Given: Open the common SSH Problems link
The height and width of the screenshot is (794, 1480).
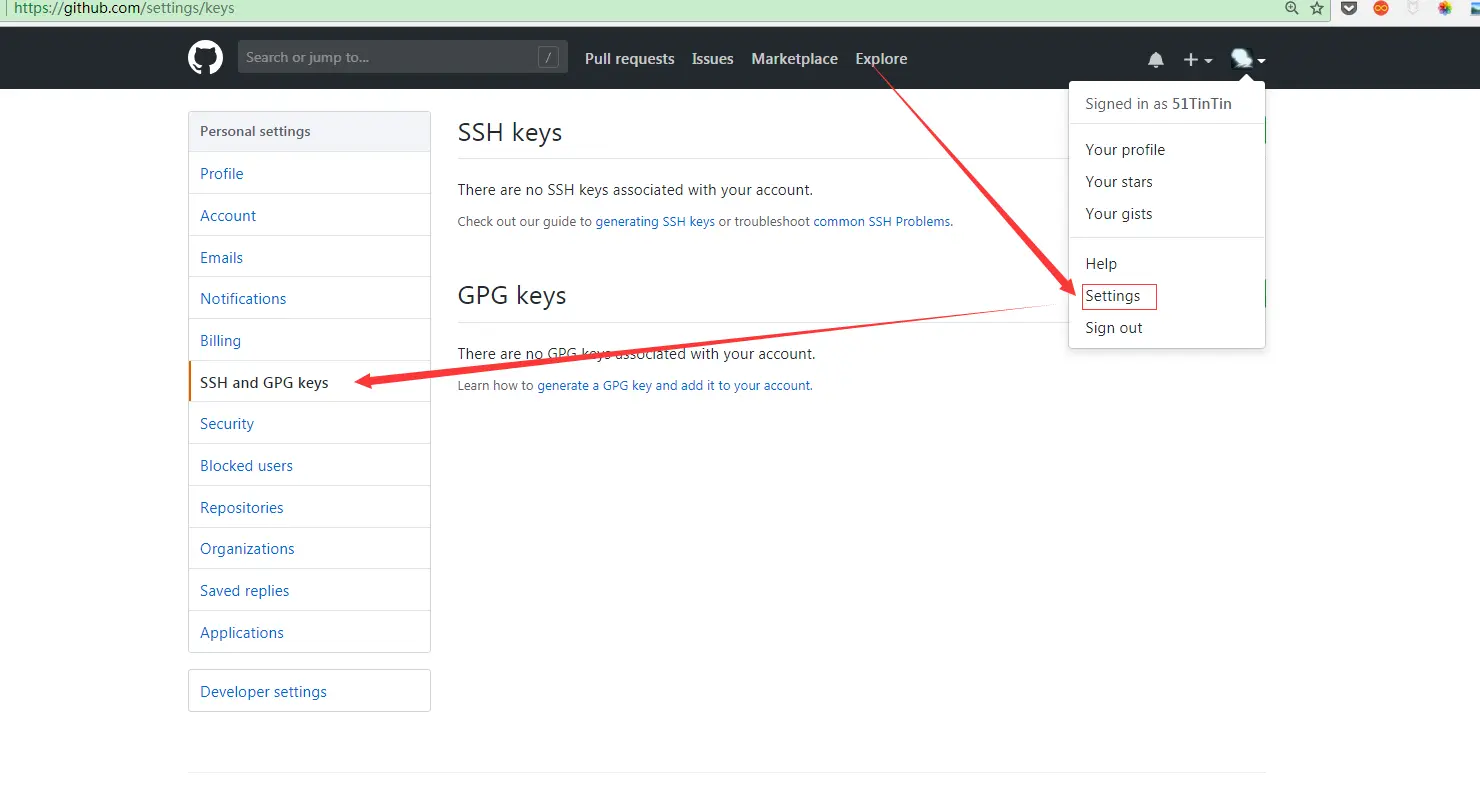Looking at the screenshot, I should coord(881,222).
